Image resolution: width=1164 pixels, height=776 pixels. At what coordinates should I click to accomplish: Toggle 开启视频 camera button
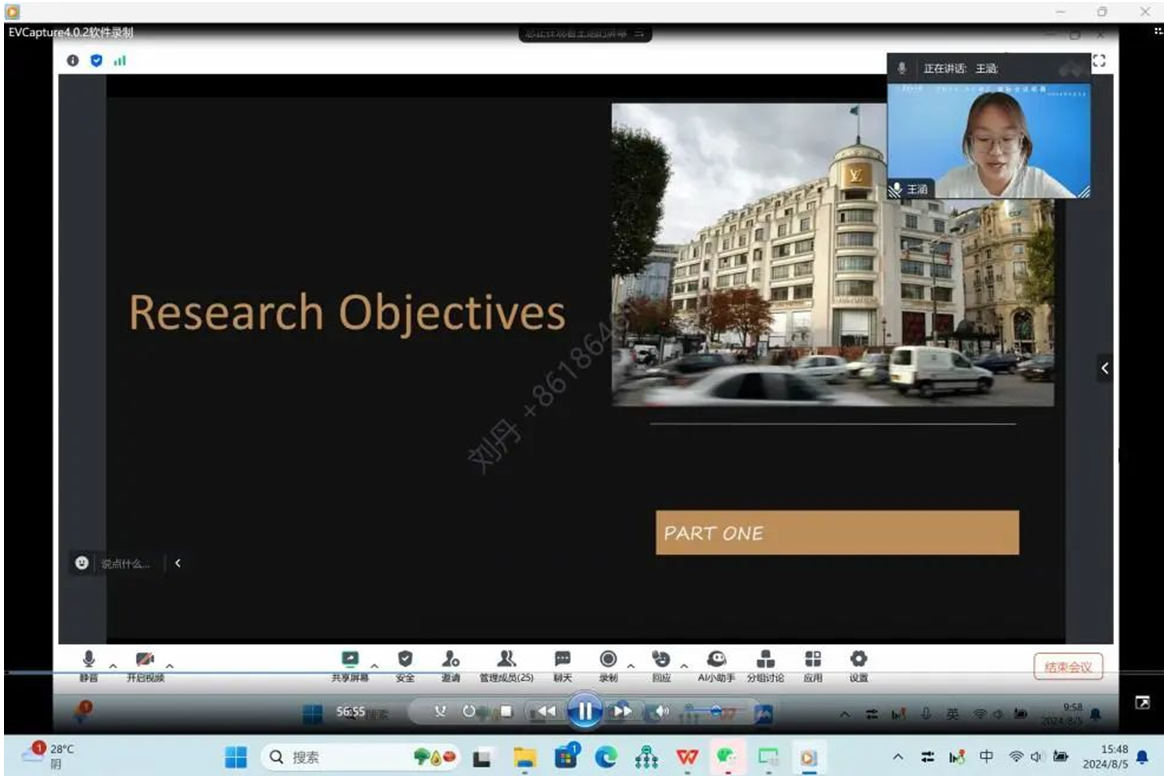pos(145,660)
